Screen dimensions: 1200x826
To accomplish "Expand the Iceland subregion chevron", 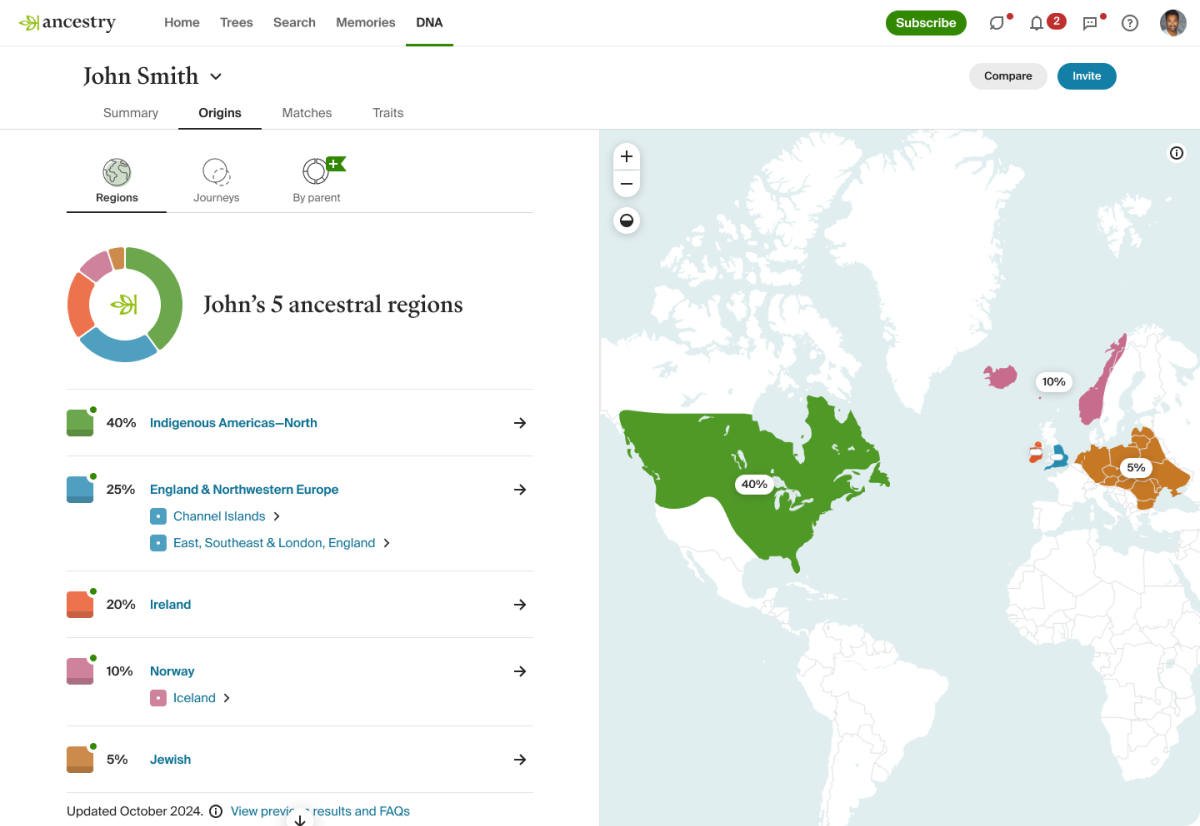I will [x=227, y=698].
